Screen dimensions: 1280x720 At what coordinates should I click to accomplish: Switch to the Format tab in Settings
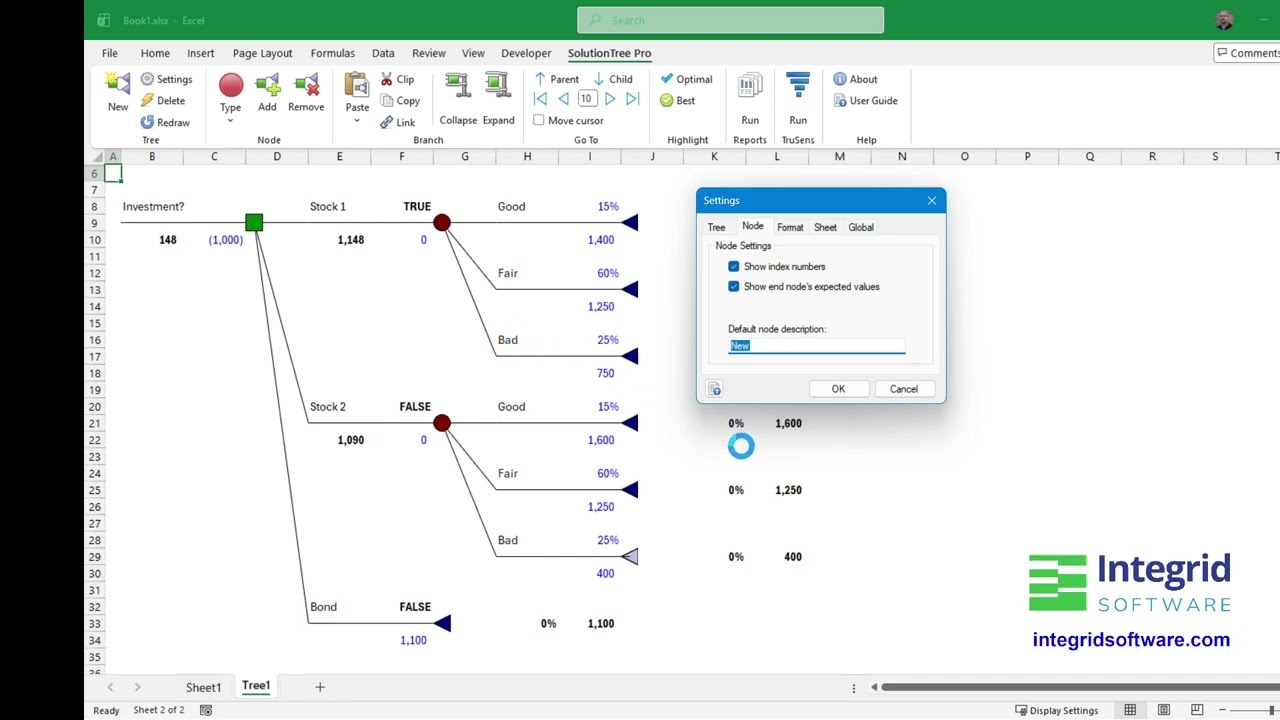pos(790,227)
